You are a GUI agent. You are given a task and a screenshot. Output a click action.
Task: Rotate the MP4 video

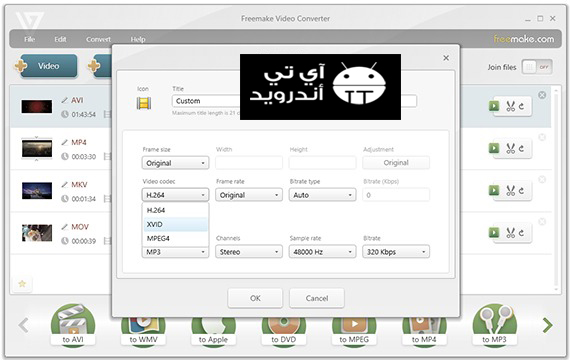[x=522, y=148]
